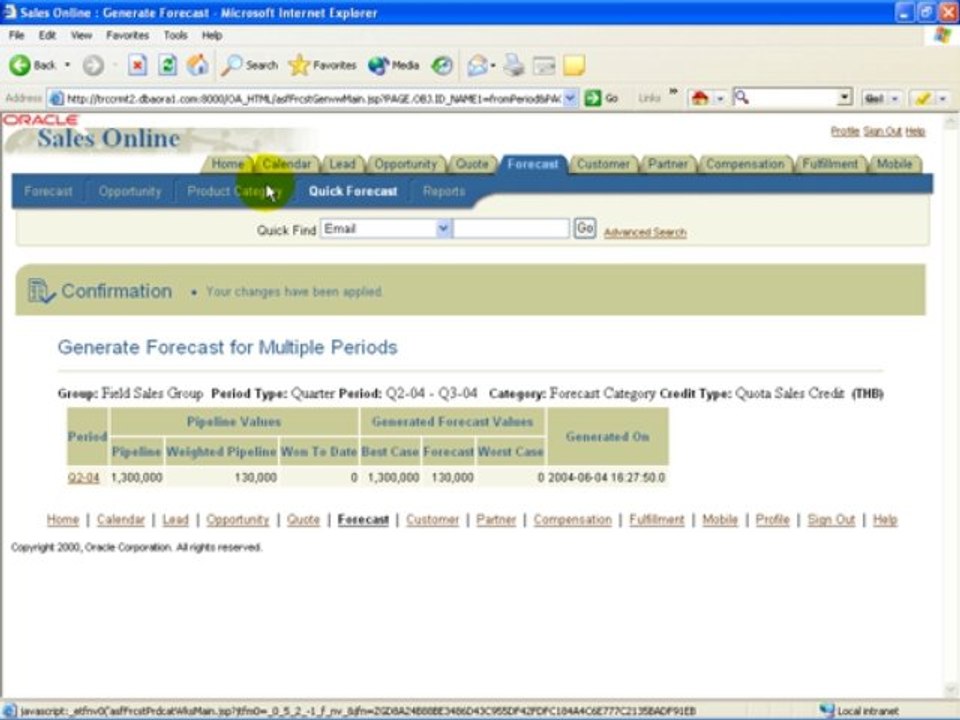Open the Media globe toolbar button
The image size is (960, 720).
[394, 65]
